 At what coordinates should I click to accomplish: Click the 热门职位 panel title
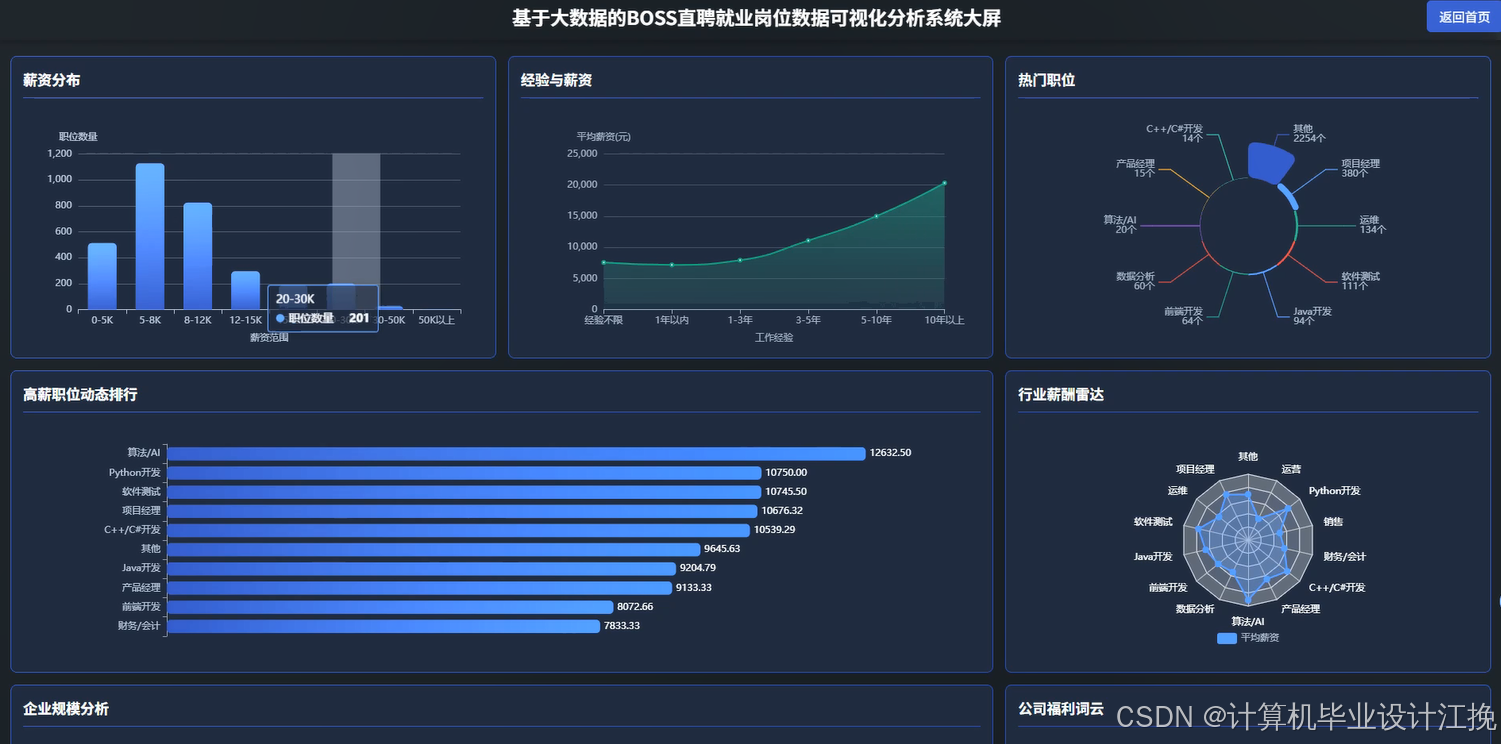1047,80
